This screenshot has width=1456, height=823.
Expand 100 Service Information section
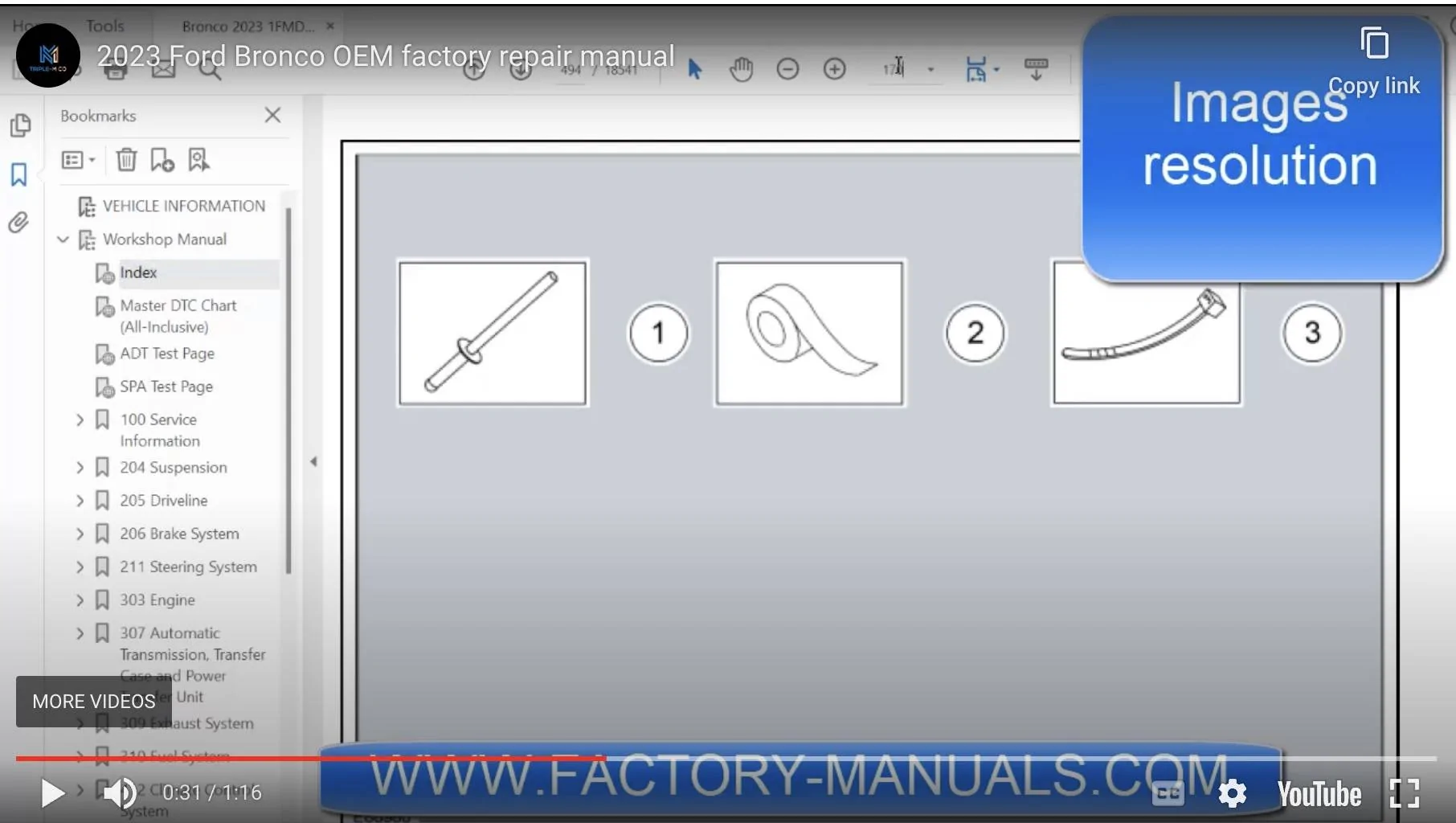(80, 420)
